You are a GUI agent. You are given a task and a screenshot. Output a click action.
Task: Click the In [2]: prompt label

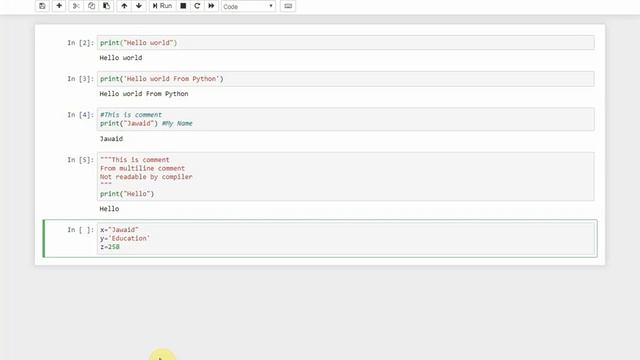pos(80,43)
